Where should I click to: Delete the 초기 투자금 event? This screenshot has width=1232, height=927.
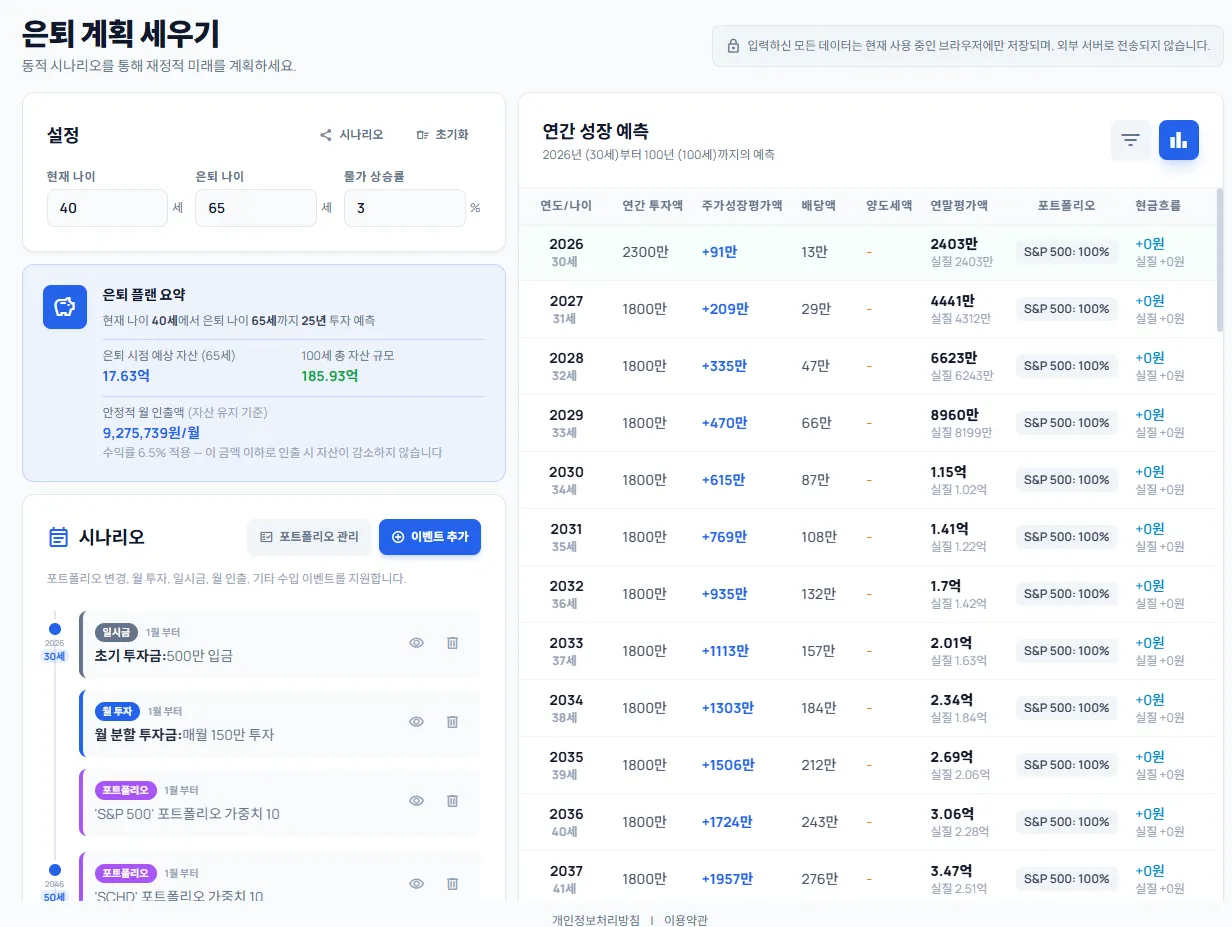point(452,643)
